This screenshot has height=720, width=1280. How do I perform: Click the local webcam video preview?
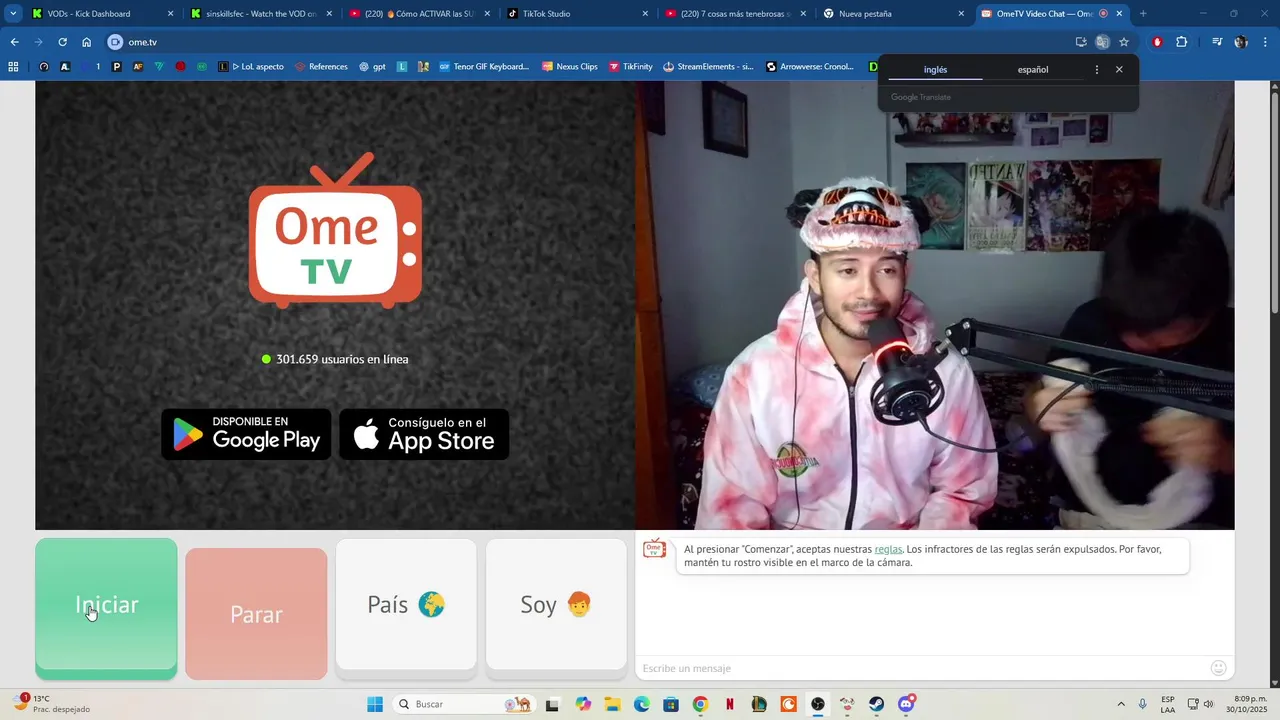pos(935,305)
